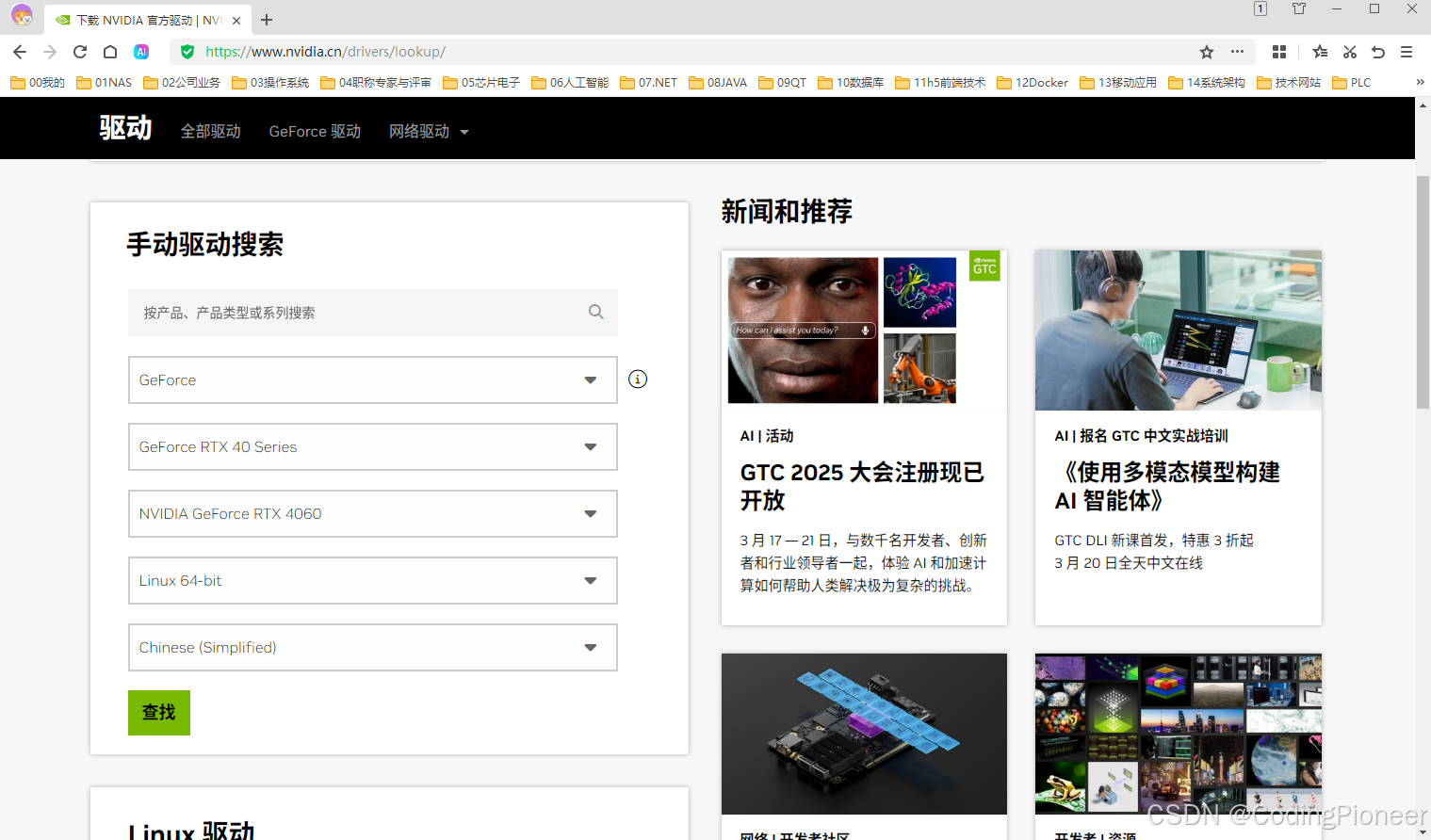Image resolution: width=1431 pixels, height=840 pixels.
Task: Open the 05芯片电子 bookmark folder
Action: click(x=481, y=83)
